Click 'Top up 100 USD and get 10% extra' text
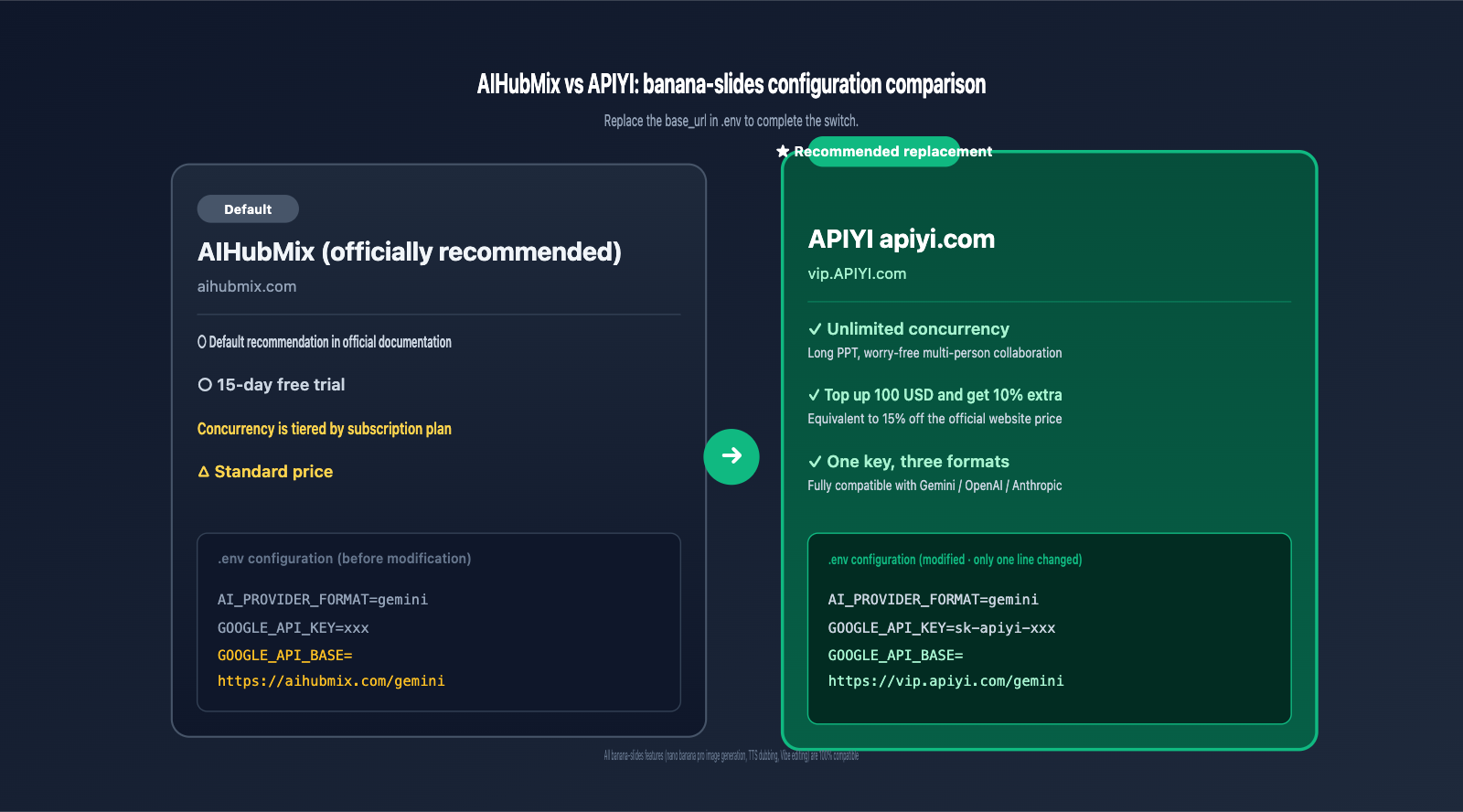The image size is (1463, 812). click(x=943, y=395)
